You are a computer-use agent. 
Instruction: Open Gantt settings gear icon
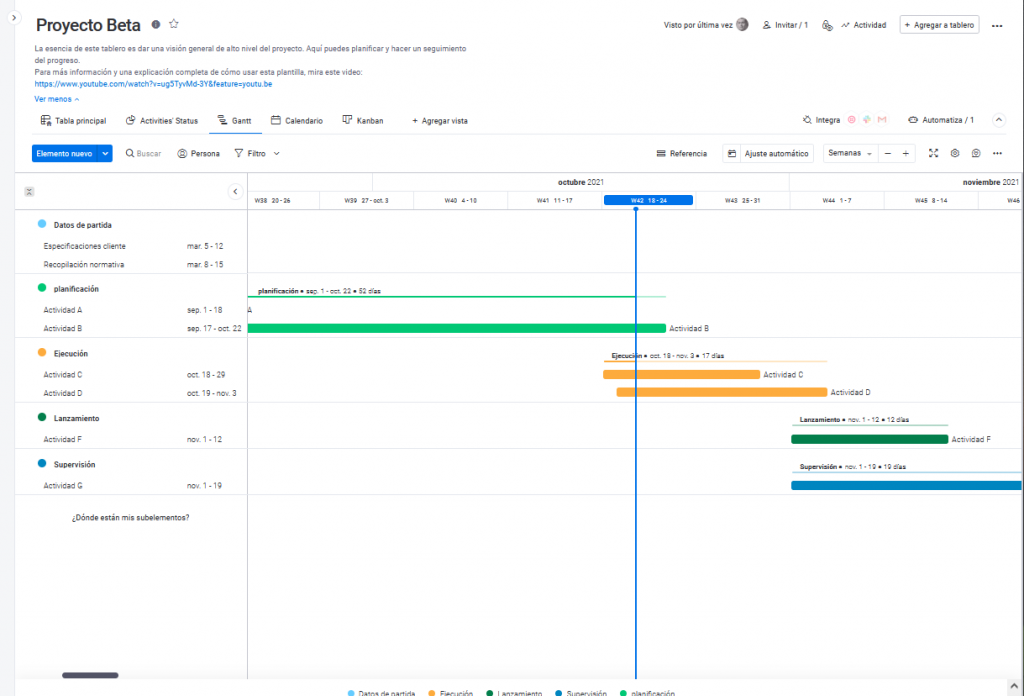(955, 153)
